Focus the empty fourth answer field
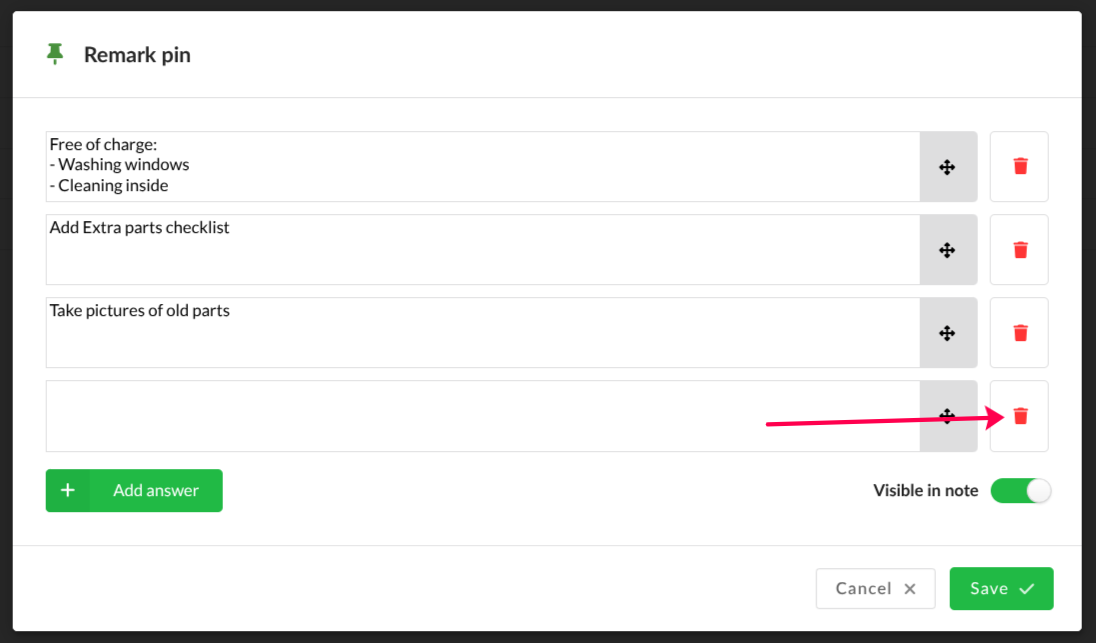Image resolution: width=1096 pixels, height=643 pixels. [482, 416]
